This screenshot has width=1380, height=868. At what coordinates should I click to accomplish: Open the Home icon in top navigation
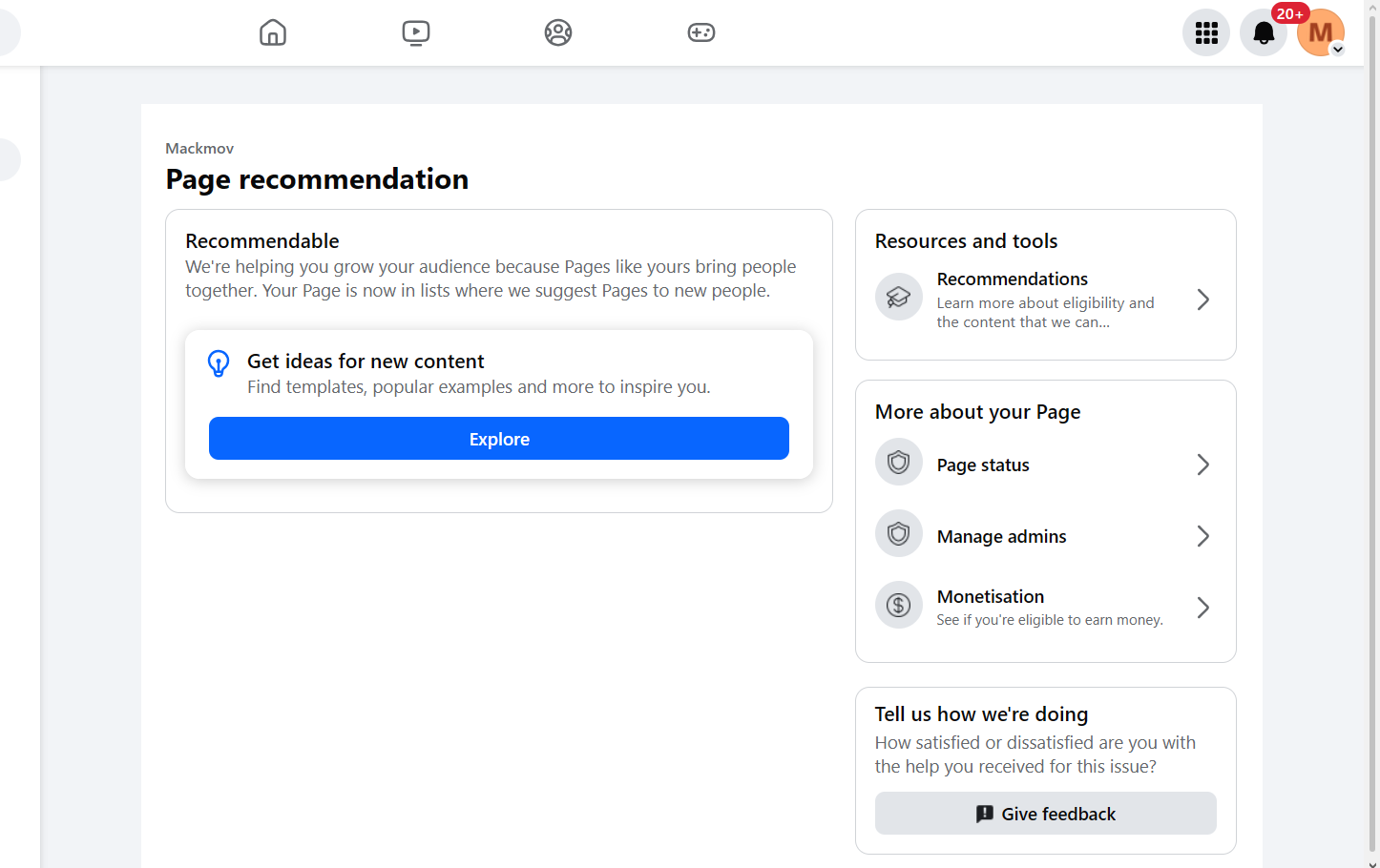click(x=273, y=32)
